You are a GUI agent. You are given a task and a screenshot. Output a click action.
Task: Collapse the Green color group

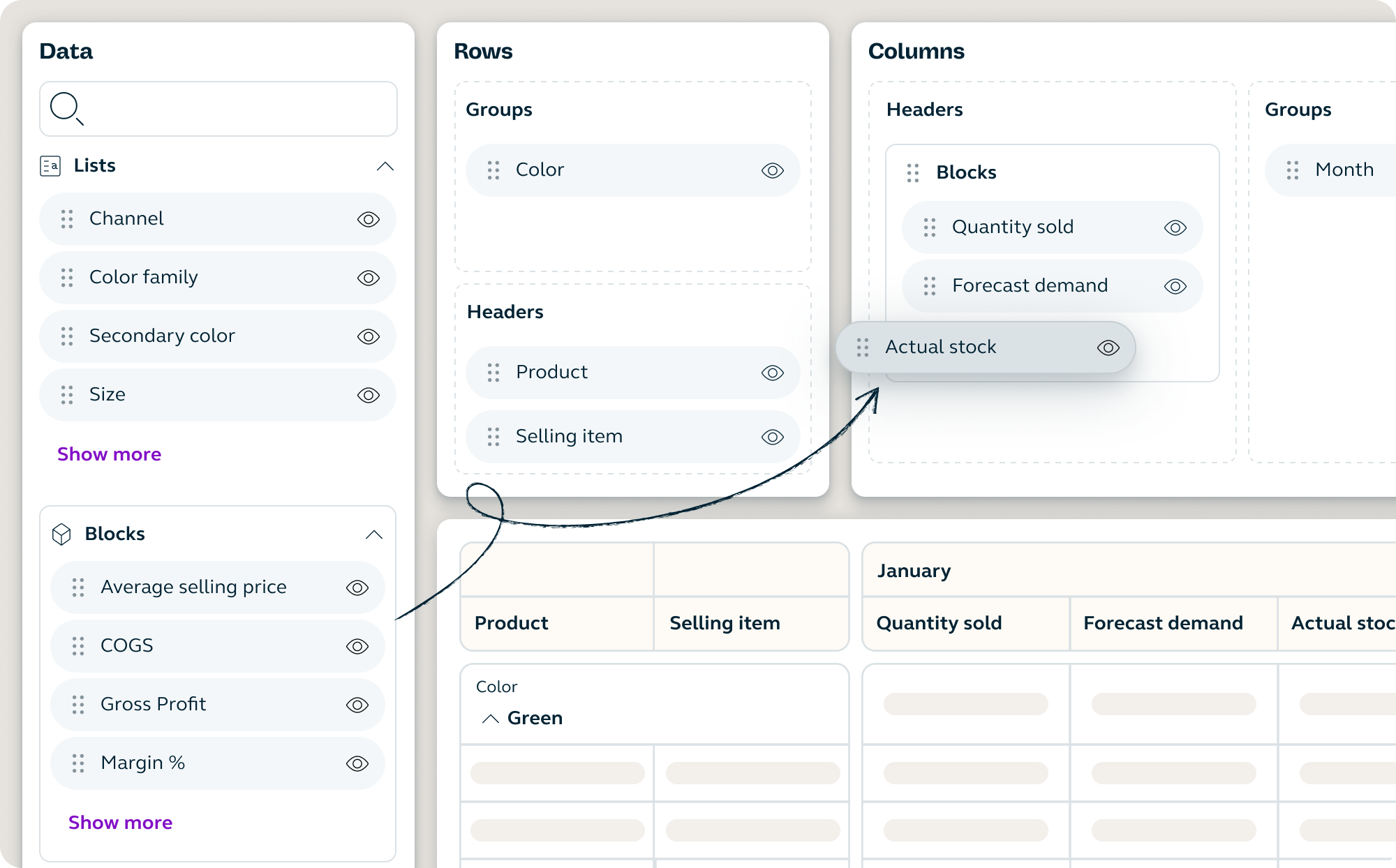[x=491, y=719]
